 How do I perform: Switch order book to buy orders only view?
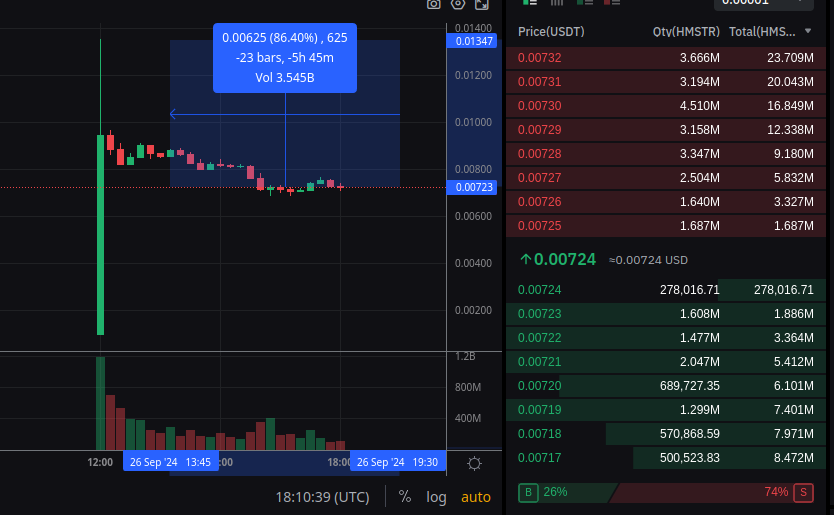[585, 2]
